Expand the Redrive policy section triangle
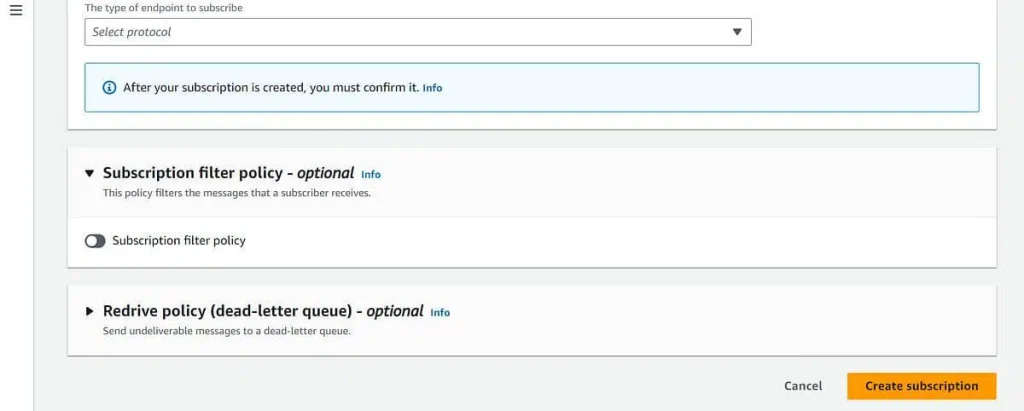 [x=89, y=311]
